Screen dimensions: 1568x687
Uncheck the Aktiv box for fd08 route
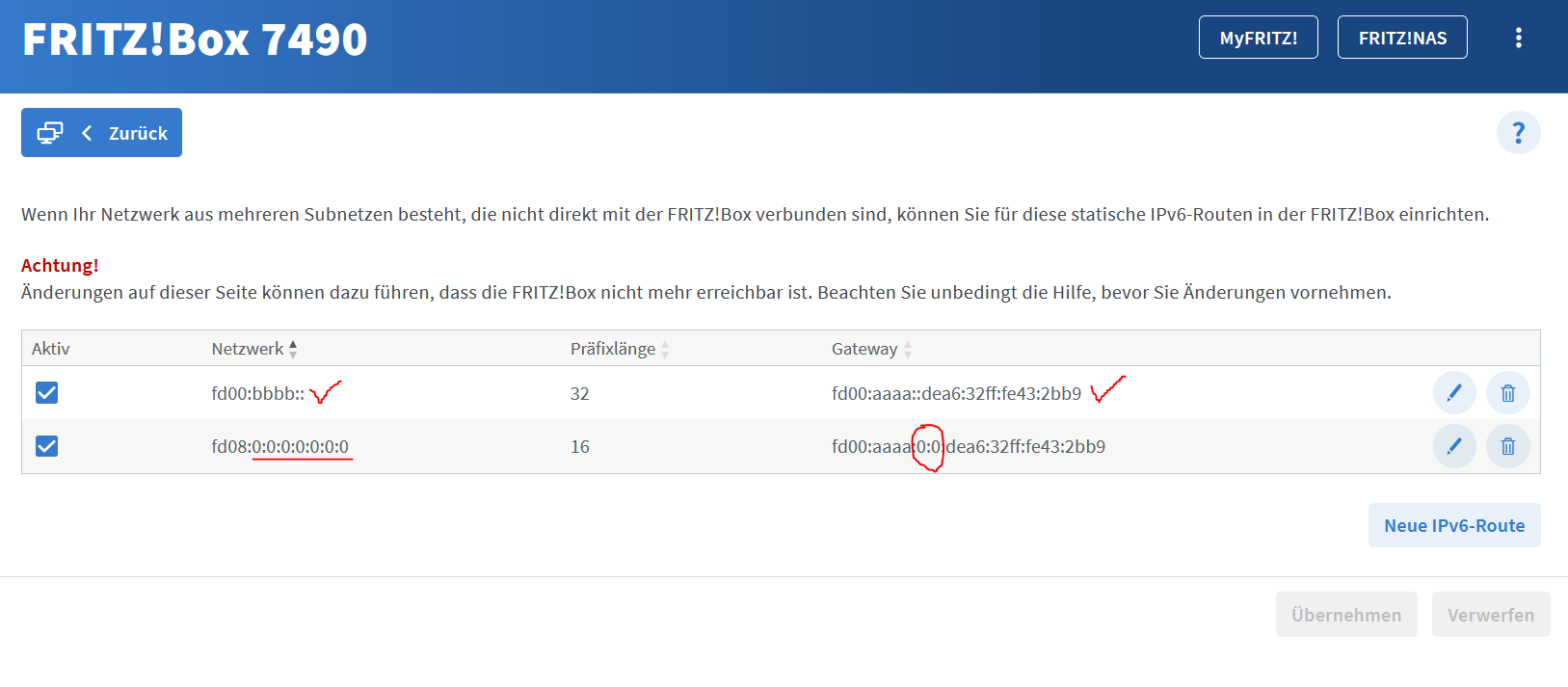[46, 445]
